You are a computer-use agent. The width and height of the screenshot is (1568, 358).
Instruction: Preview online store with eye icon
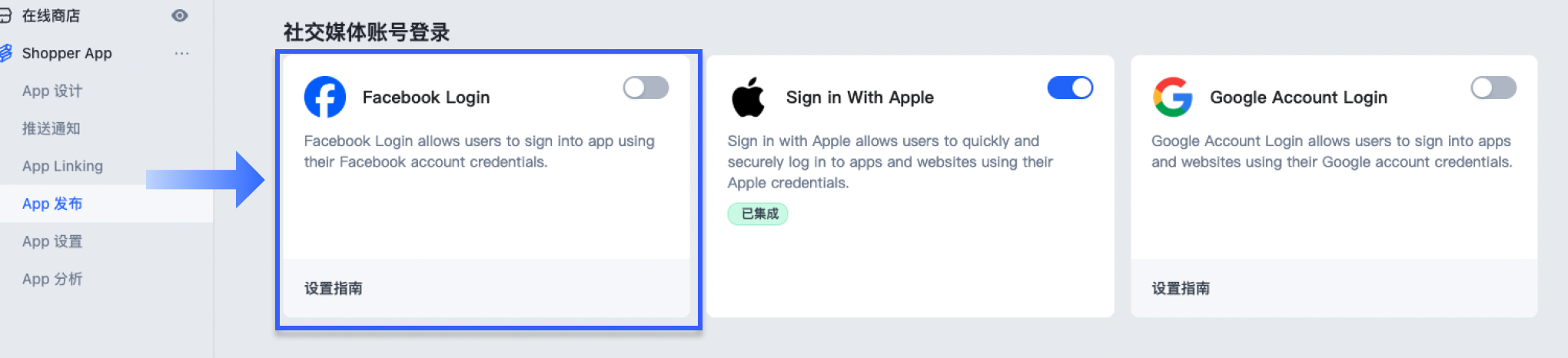pyautogui.click(x=180, y=15)
